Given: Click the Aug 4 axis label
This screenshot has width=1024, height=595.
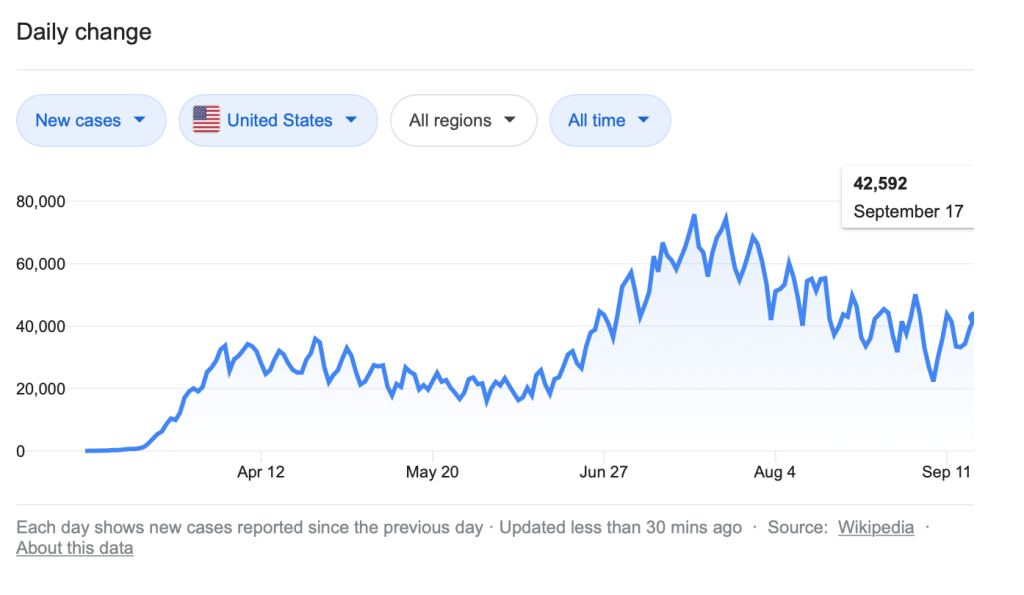Looking at the screenshot, I should [774, 472].
